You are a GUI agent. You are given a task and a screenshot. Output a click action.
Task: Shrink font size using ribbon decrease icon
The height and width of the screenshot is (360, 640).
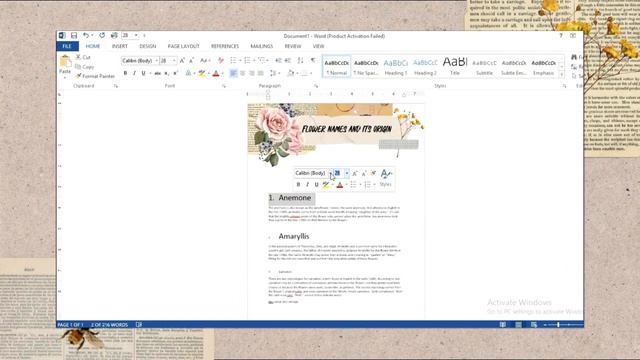(191, 60)
